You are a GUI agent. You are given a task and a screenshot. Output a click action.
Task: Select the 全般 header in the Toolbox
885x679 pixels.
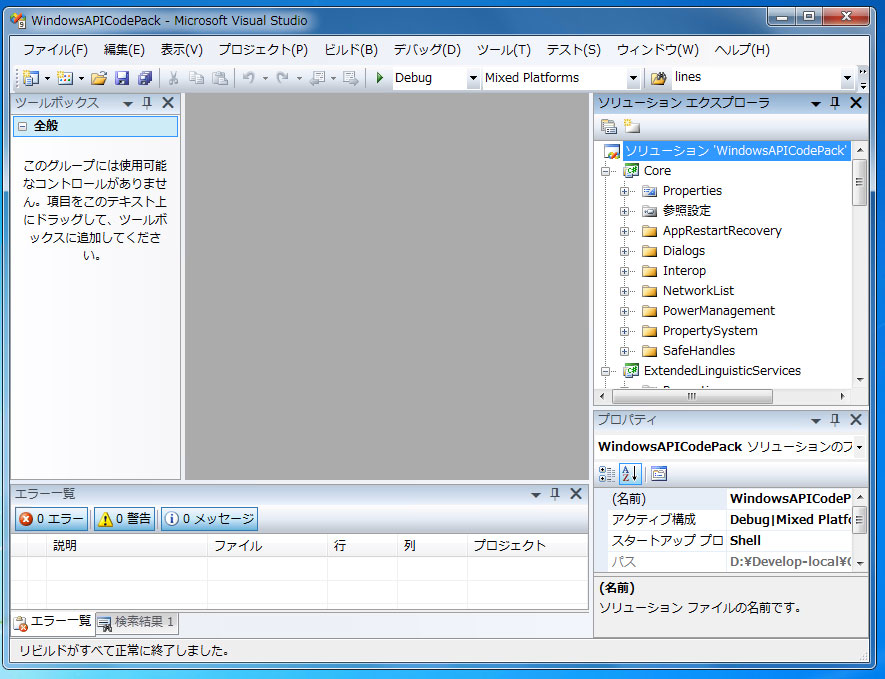(x=46, y=125)
